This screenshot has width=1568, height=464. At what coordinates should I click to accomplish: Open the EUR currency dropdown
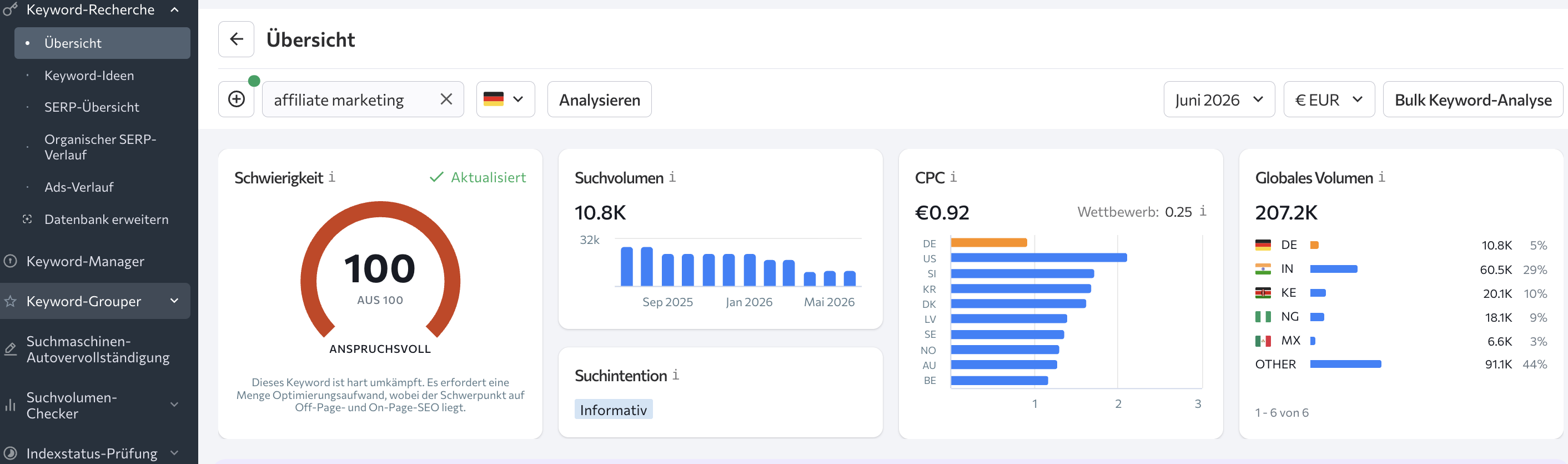pyautogui.click(x=1329, y=99)
